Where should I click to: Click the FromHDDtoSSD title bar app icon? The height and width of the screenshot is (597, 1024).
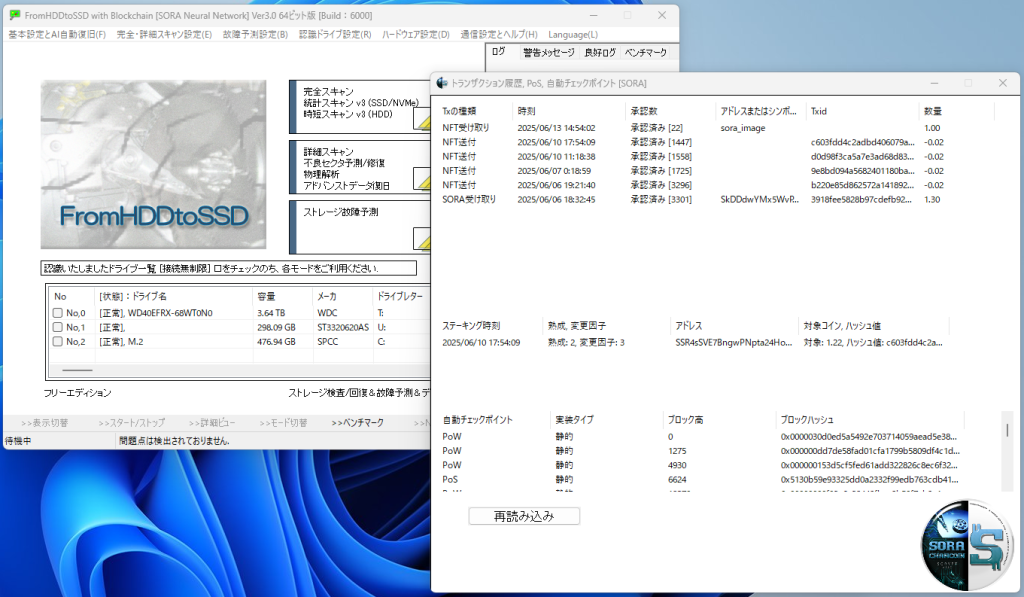coord(14,15)
